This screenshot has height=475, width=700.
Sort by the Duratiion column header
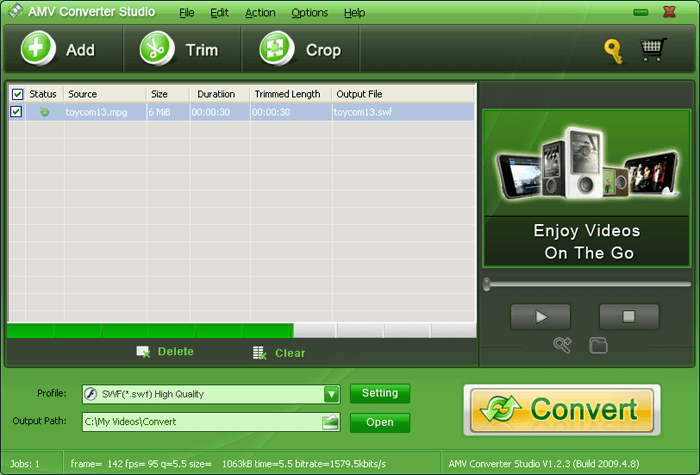tap(220, 94)
